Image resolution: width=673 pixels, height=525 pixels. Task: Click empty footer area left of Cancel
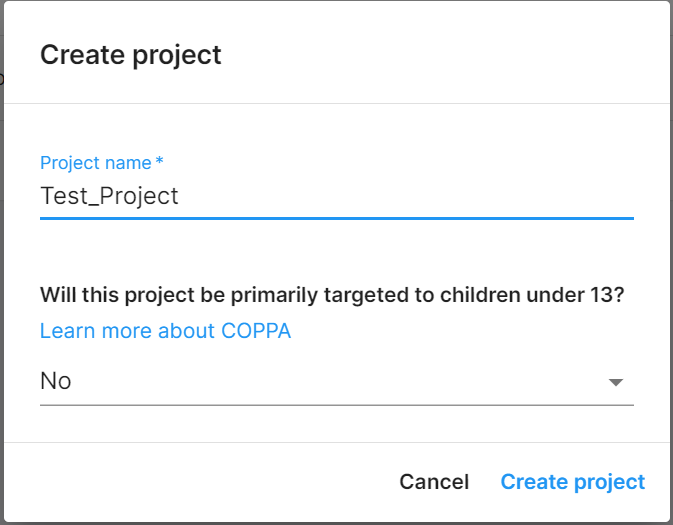pos(200,482)
